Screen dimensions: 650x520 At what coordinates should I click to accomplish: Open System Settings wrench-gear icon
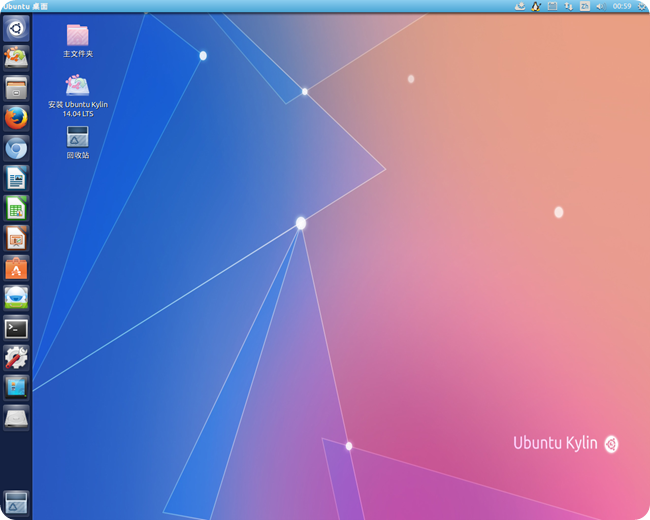(x=16, y=358)
